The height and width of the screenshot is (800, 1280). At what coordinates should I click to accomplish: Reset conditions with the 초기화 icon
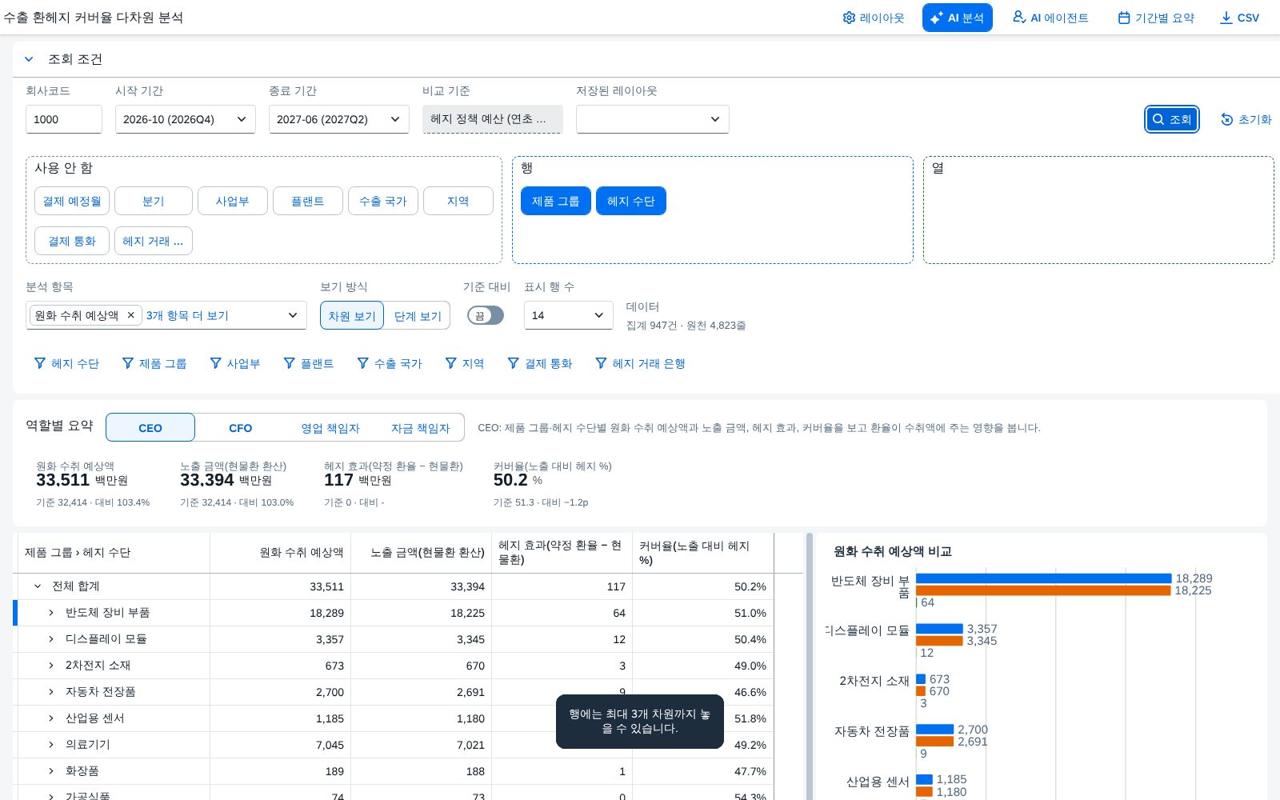(x=1246, y=119)
